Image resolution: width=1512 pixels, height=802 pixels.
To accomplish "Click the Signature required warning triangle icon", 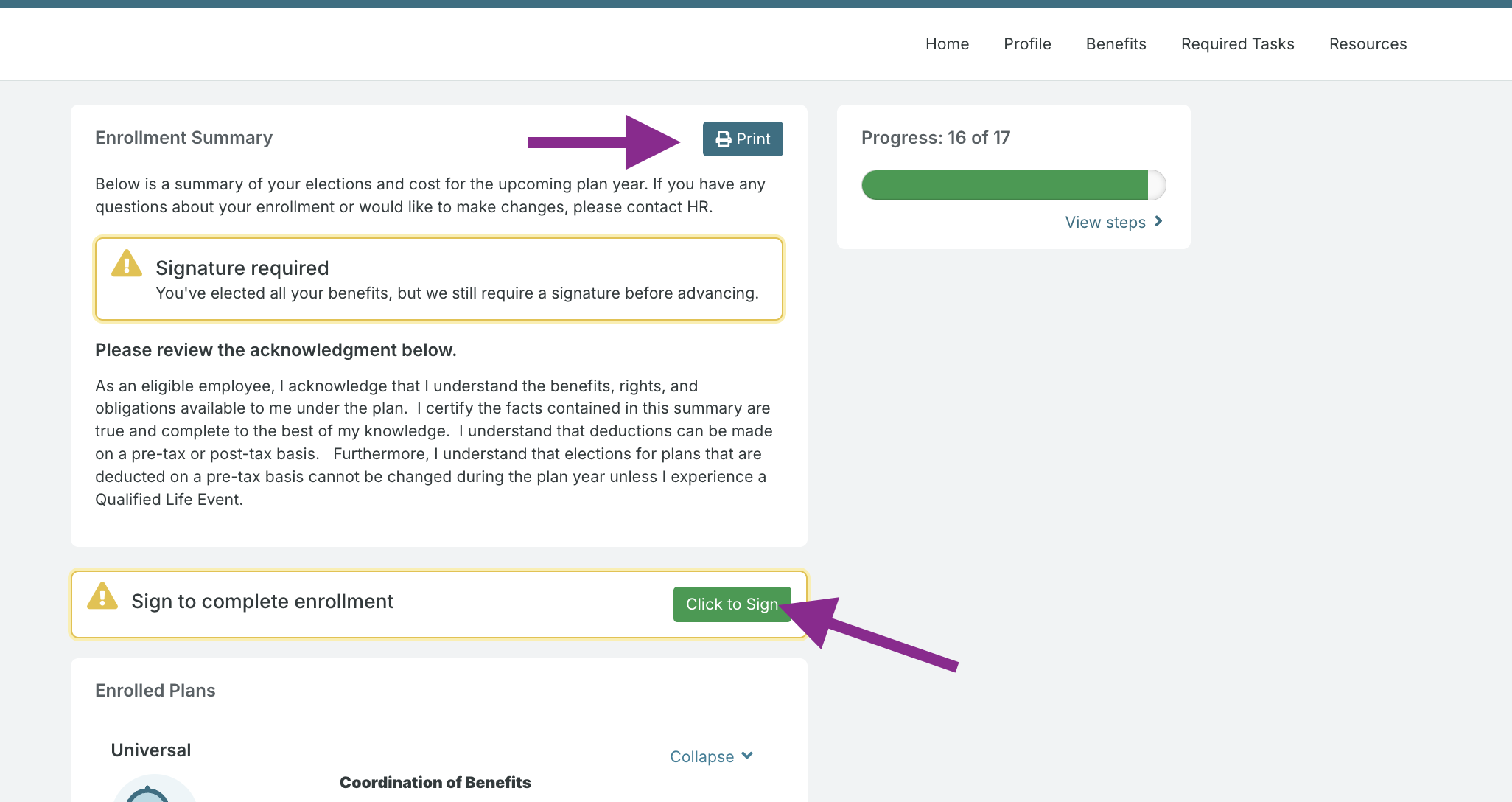I will [127, 264].
